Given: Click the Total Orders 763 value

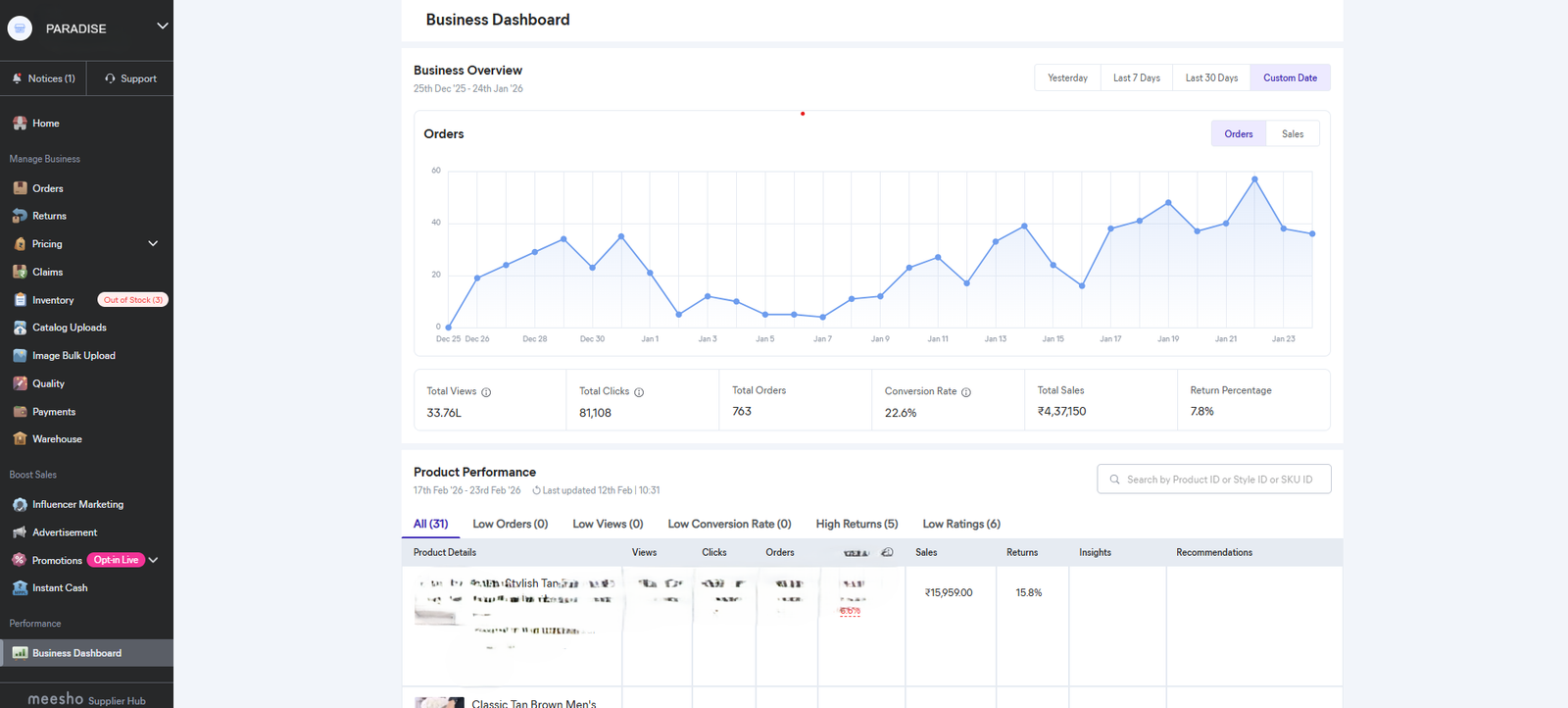Looking at the screenshot, I should [742, 412].
